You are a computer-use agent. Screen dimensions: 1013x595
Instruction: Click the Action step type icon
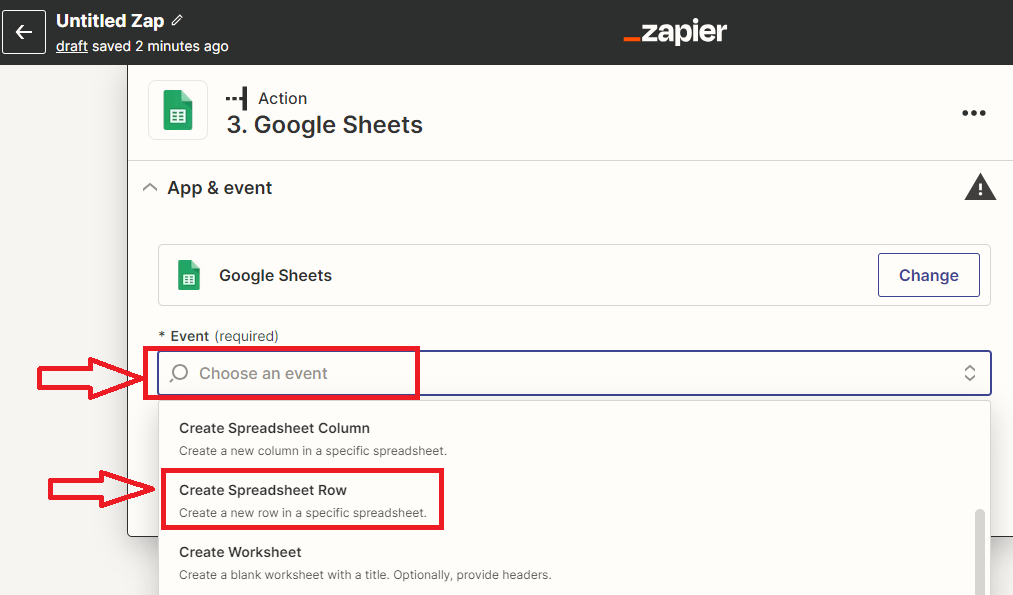point(236,98)
